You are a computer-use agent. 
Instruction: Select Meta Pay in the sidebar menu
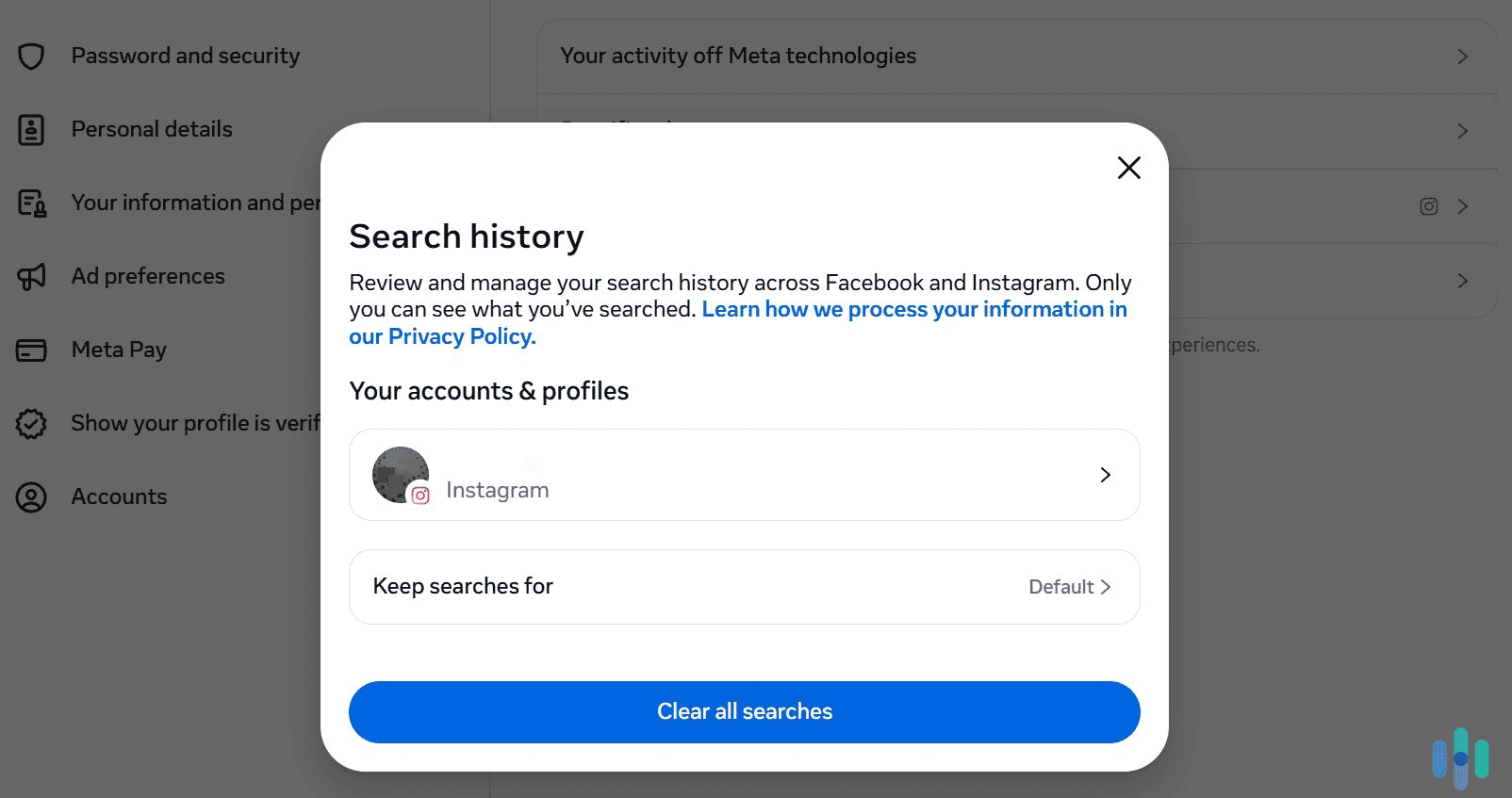point(118,350)
